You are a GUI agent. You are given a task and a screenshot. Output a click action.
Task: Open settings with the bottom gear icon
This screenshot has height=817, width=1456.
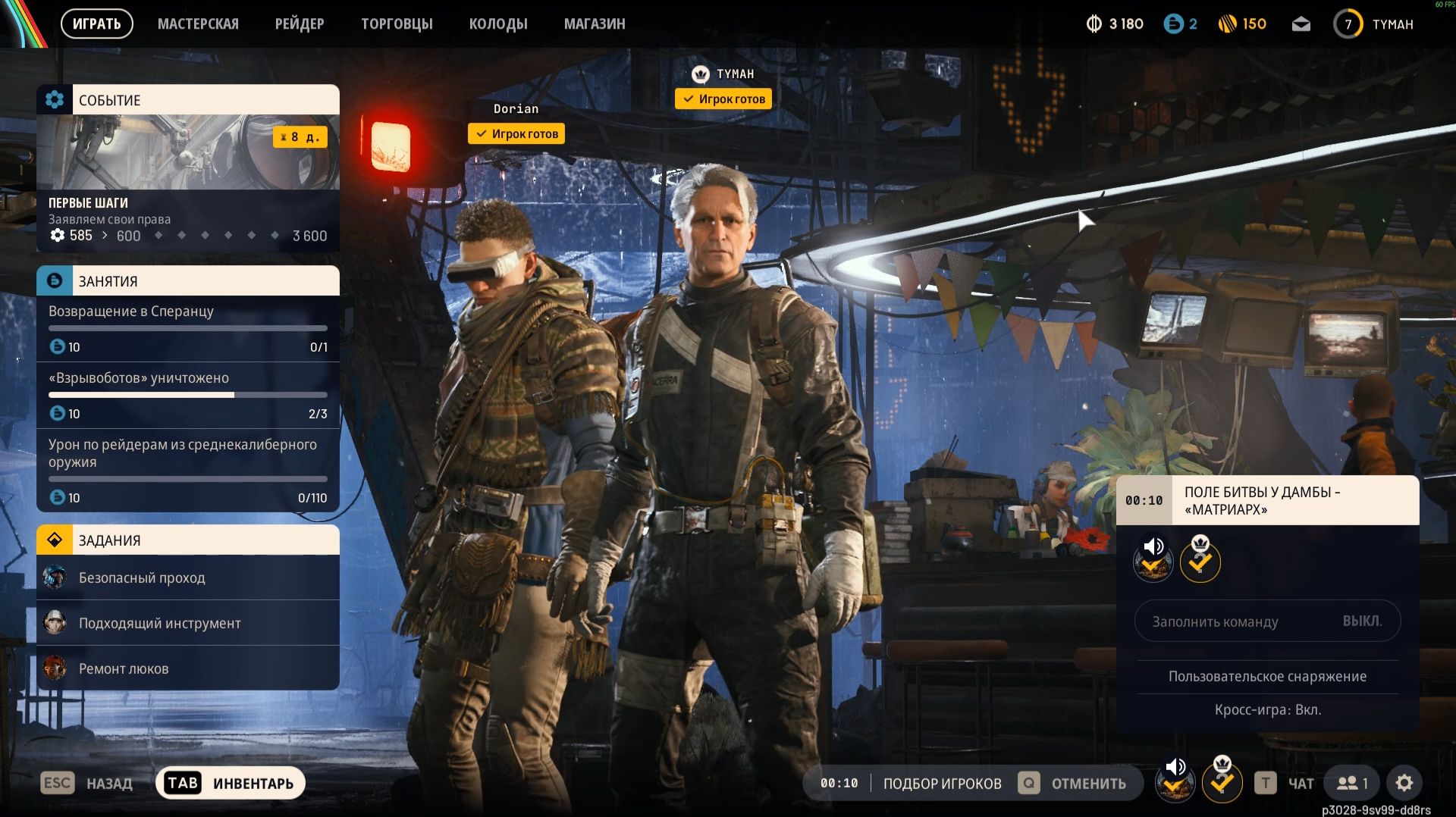pos(1404,783)
